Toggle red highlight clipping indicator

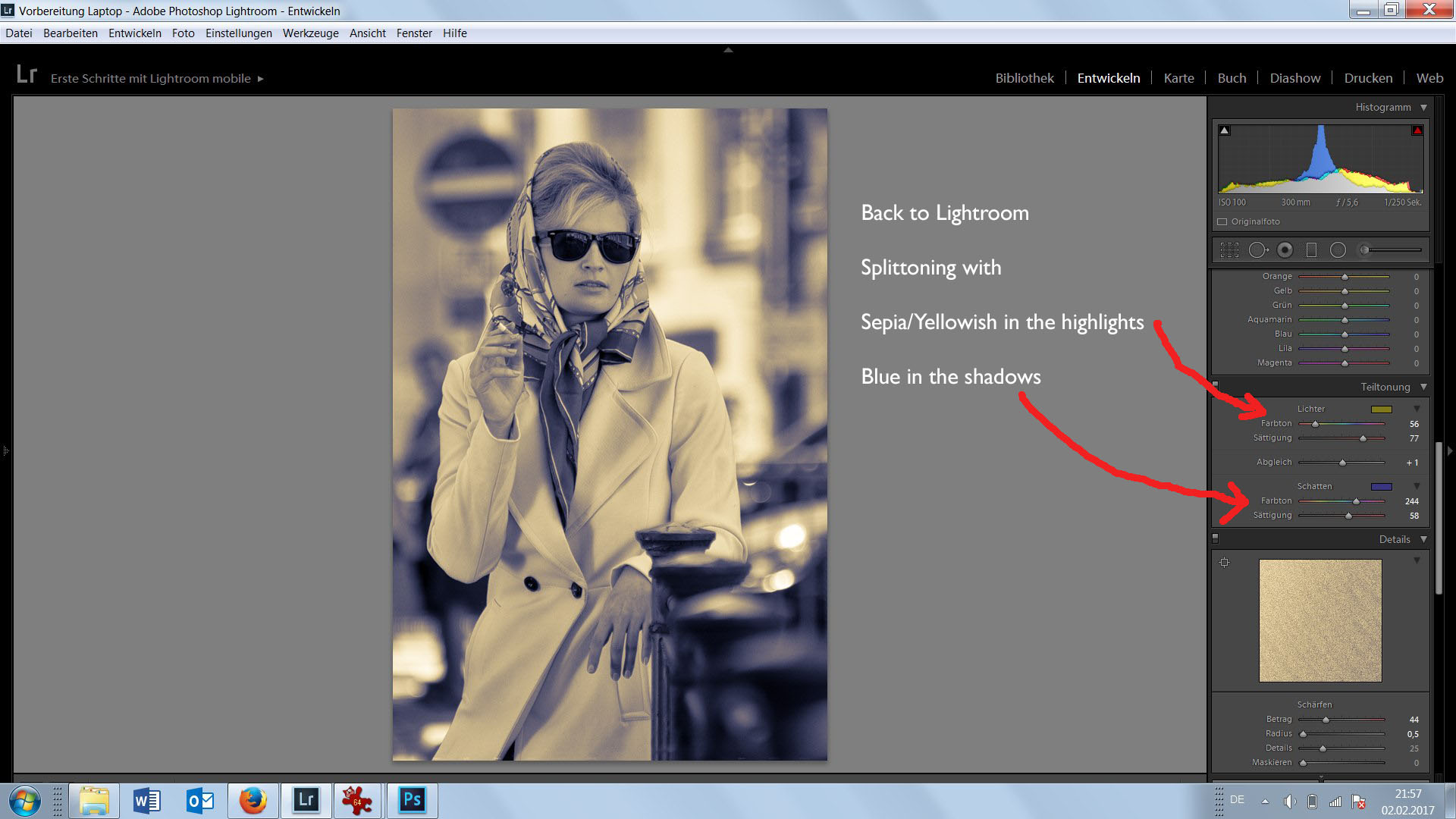1417,130
